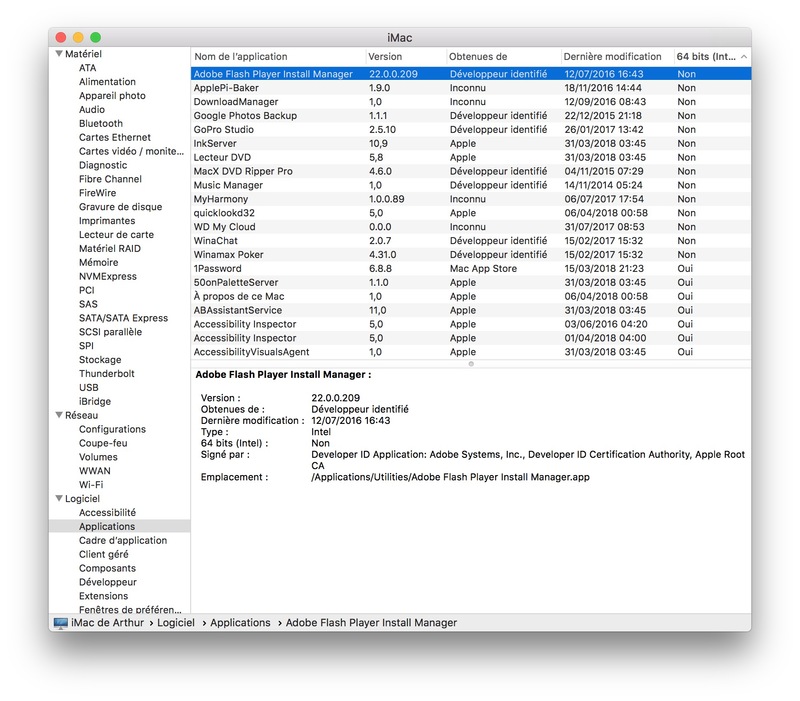Open Mémoire in the sidebar
Screen dimensions: 800x701
98,262
